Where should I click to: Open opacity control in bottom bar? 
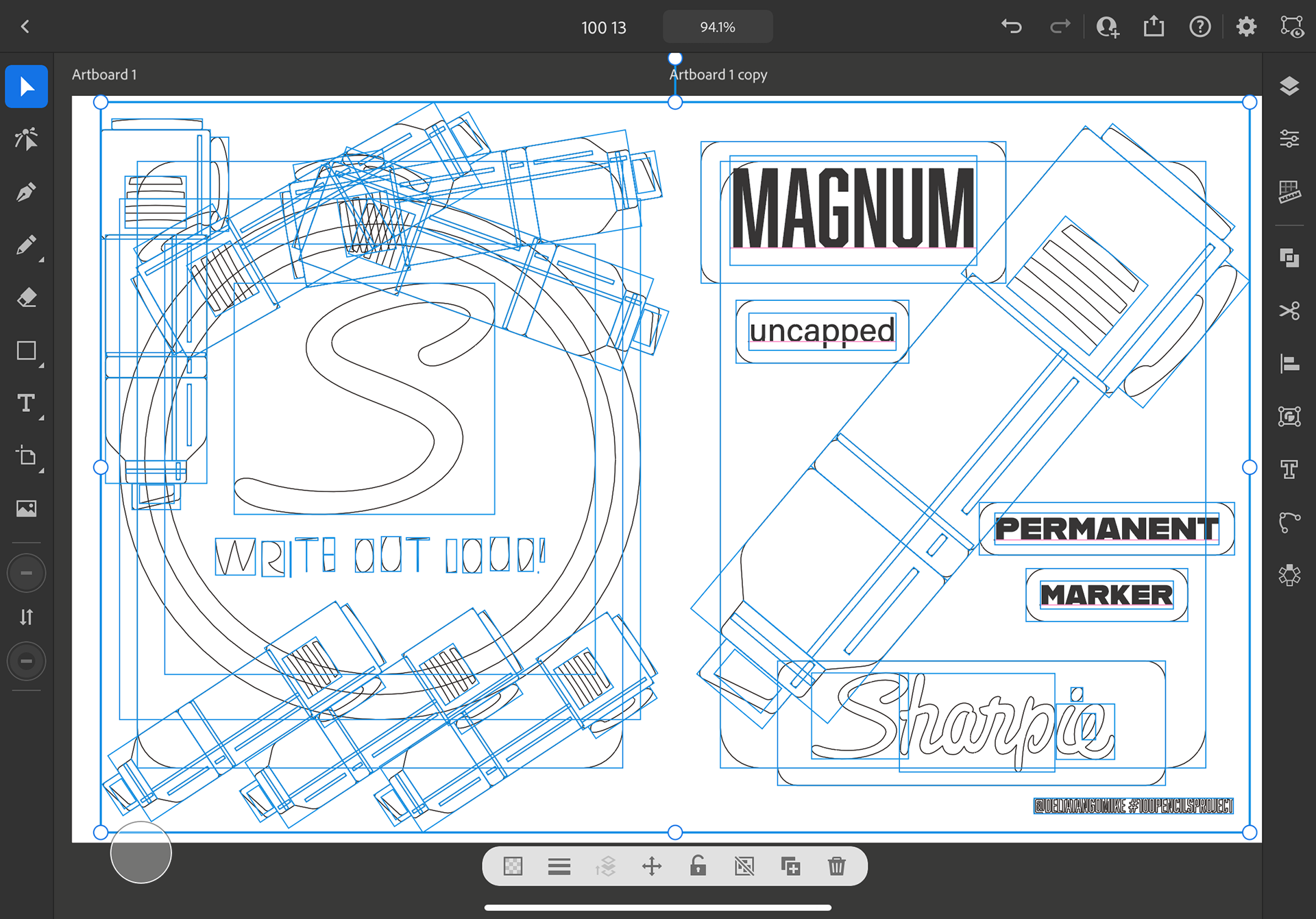(x=513, y=866)
